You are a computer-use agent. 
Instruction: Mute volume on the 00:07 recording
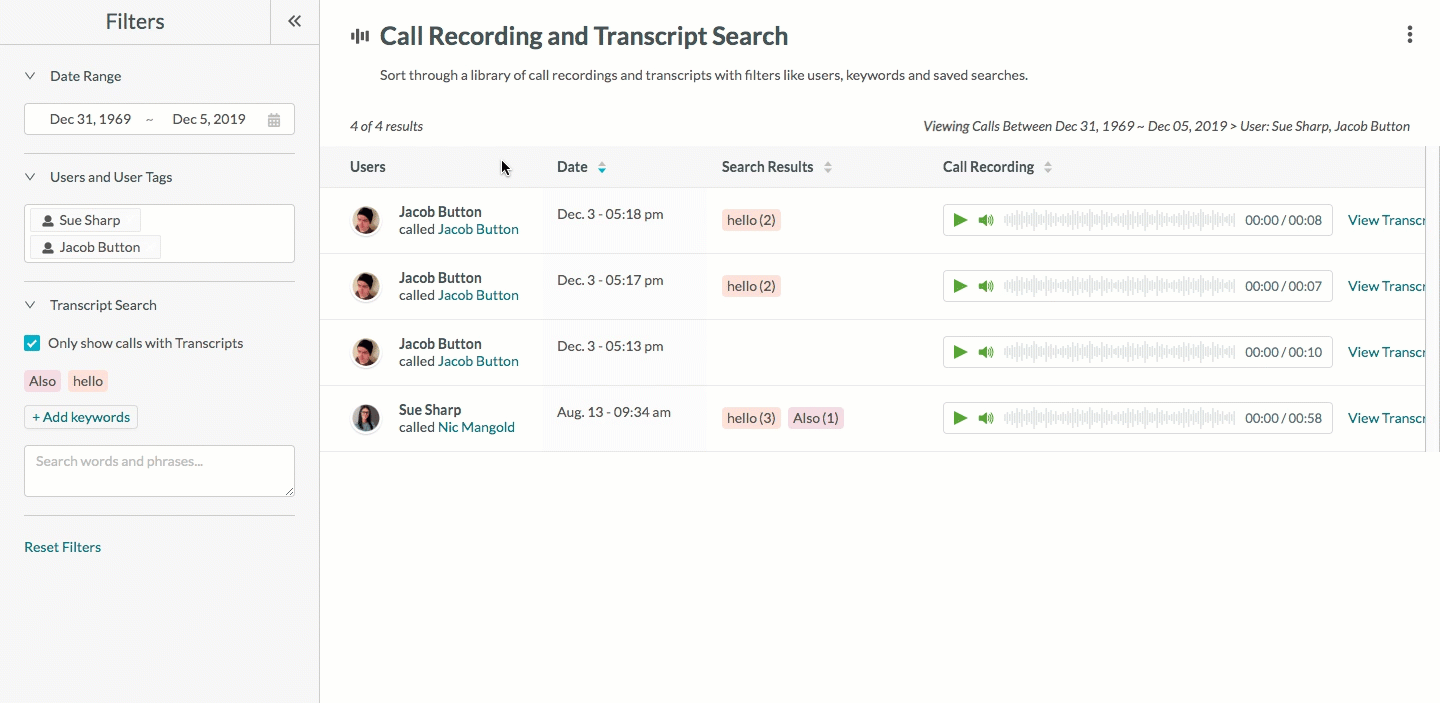point(986,286)
